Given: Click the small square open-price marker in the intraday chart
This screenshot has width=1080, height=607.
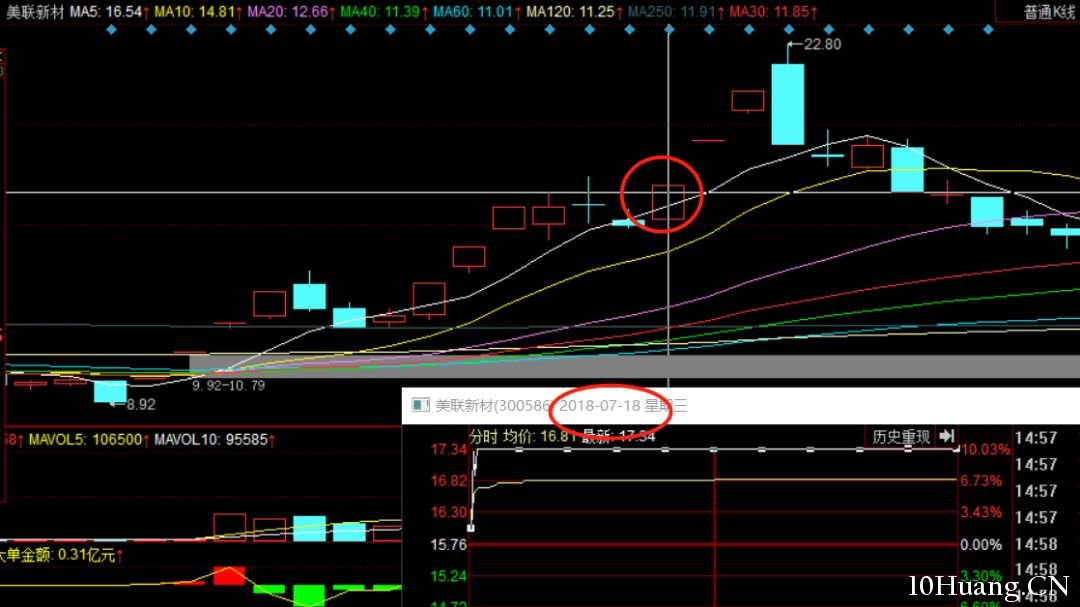Looking at the screenshot, I should tap(470, 528).
